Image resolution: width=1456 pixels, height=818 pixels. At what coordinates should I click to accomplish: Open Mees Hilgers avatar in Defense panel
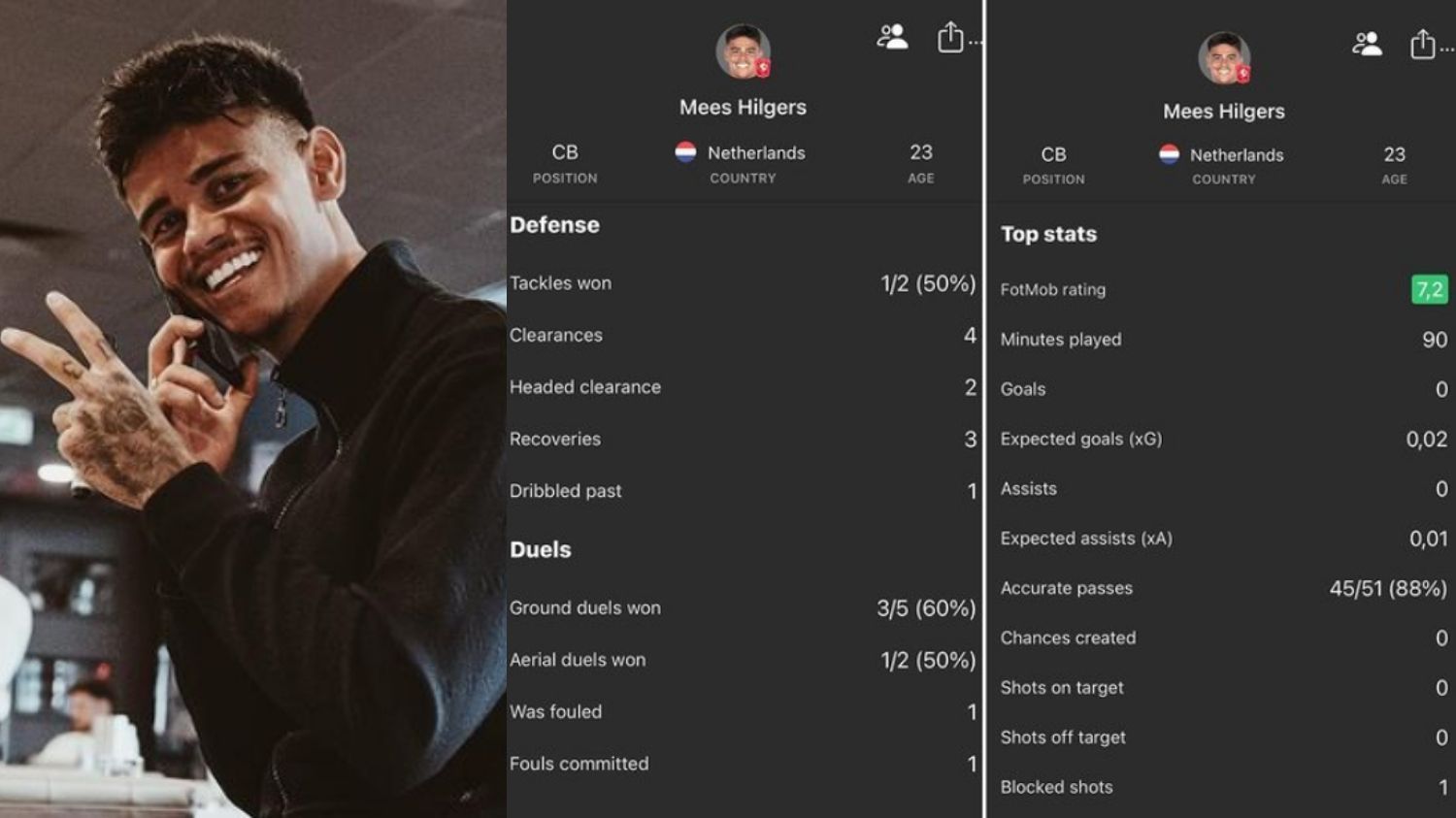(743, 51)
